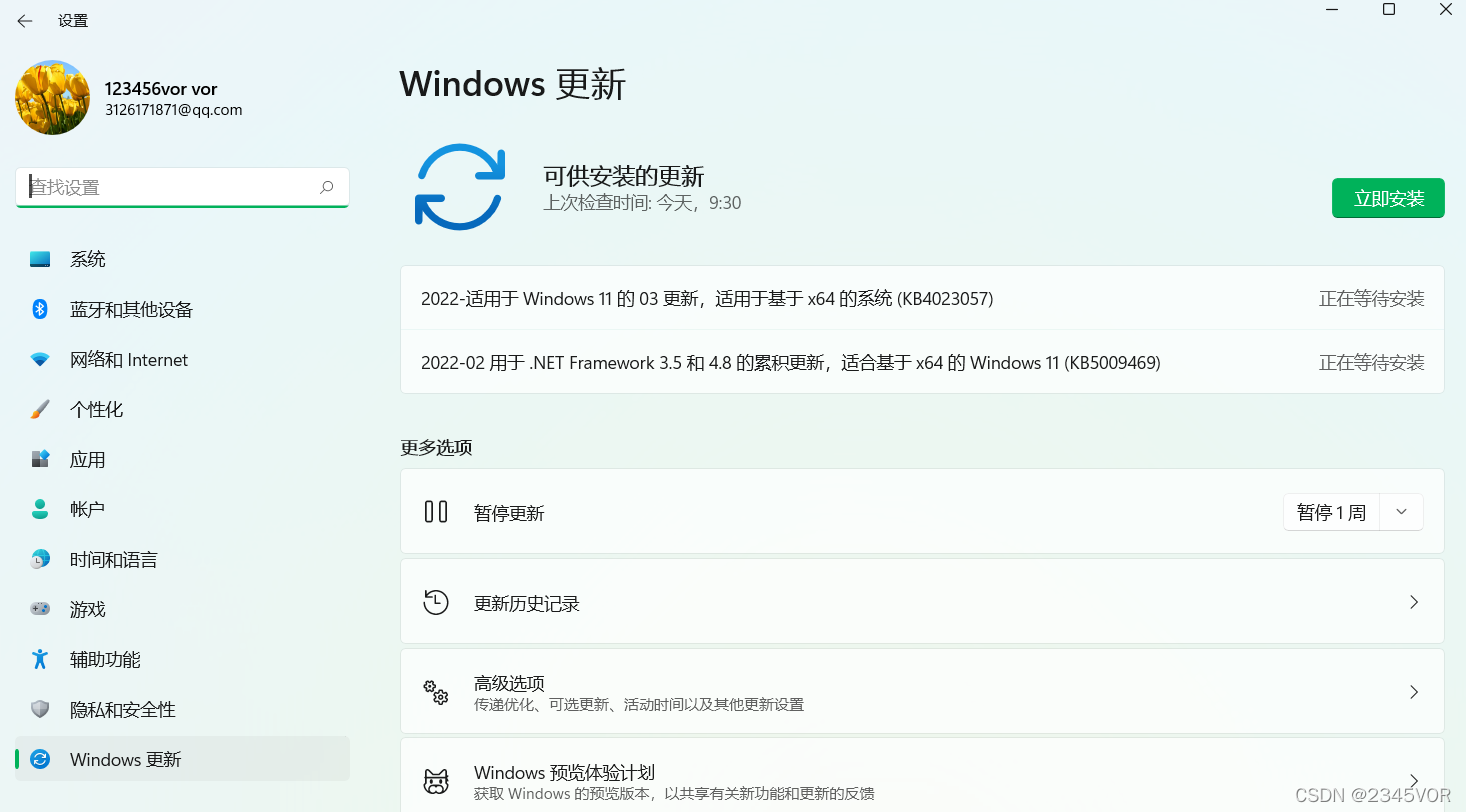Open the 系统 settings category
Viewport: 1466px width, 812px height.
click(183, 259)
